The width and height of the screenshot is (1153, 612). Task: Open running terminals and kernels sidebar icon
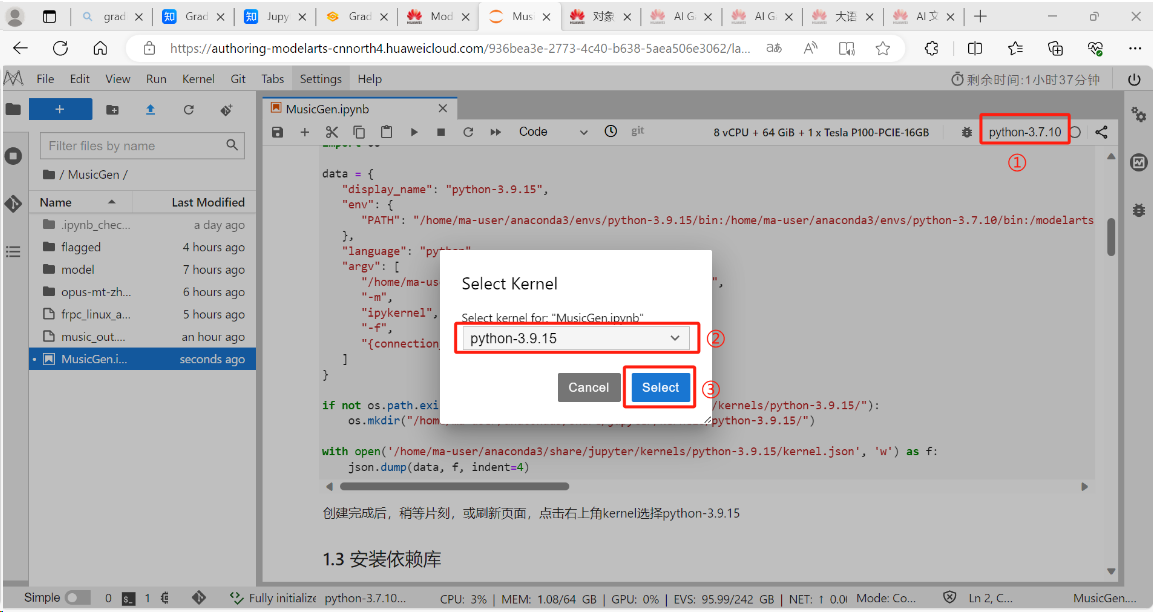[x=13, y=156]
